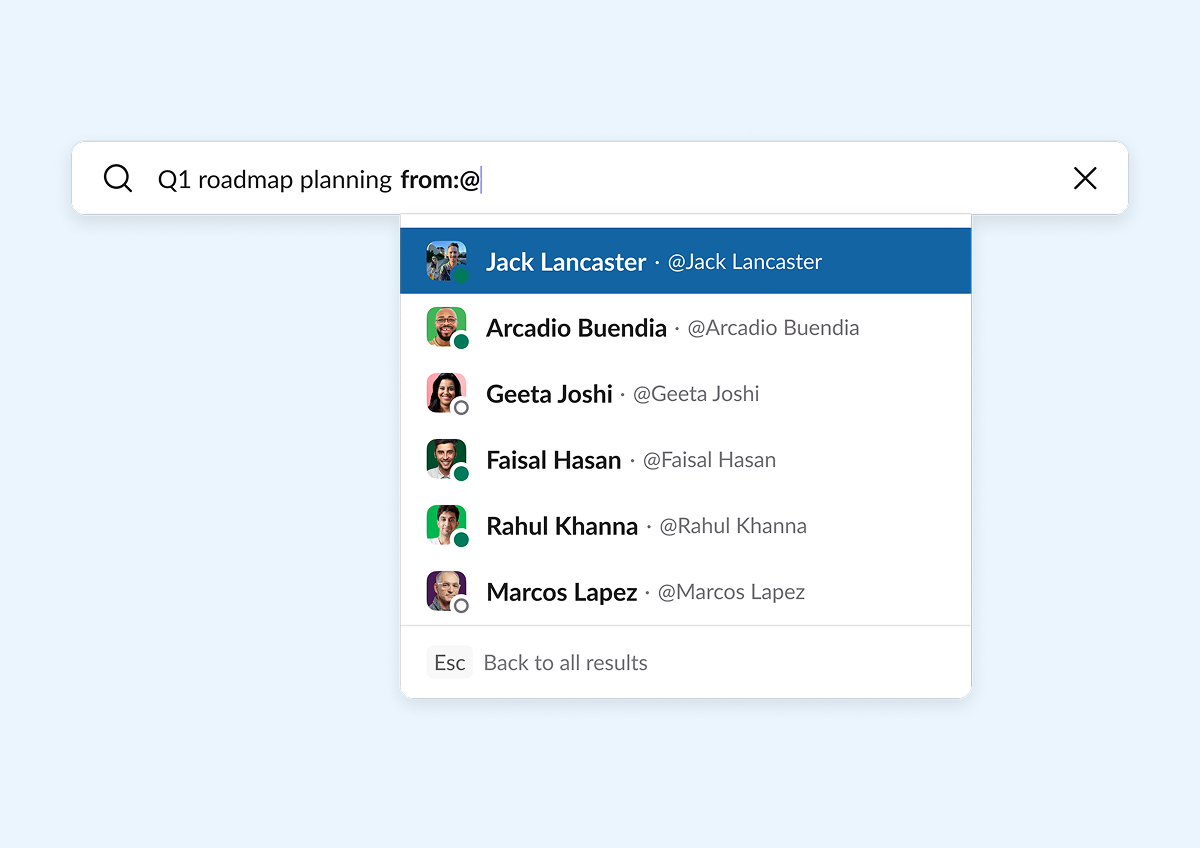
Task: Click Arcadio Buendia's profile avatar
Action: point(446,327)
